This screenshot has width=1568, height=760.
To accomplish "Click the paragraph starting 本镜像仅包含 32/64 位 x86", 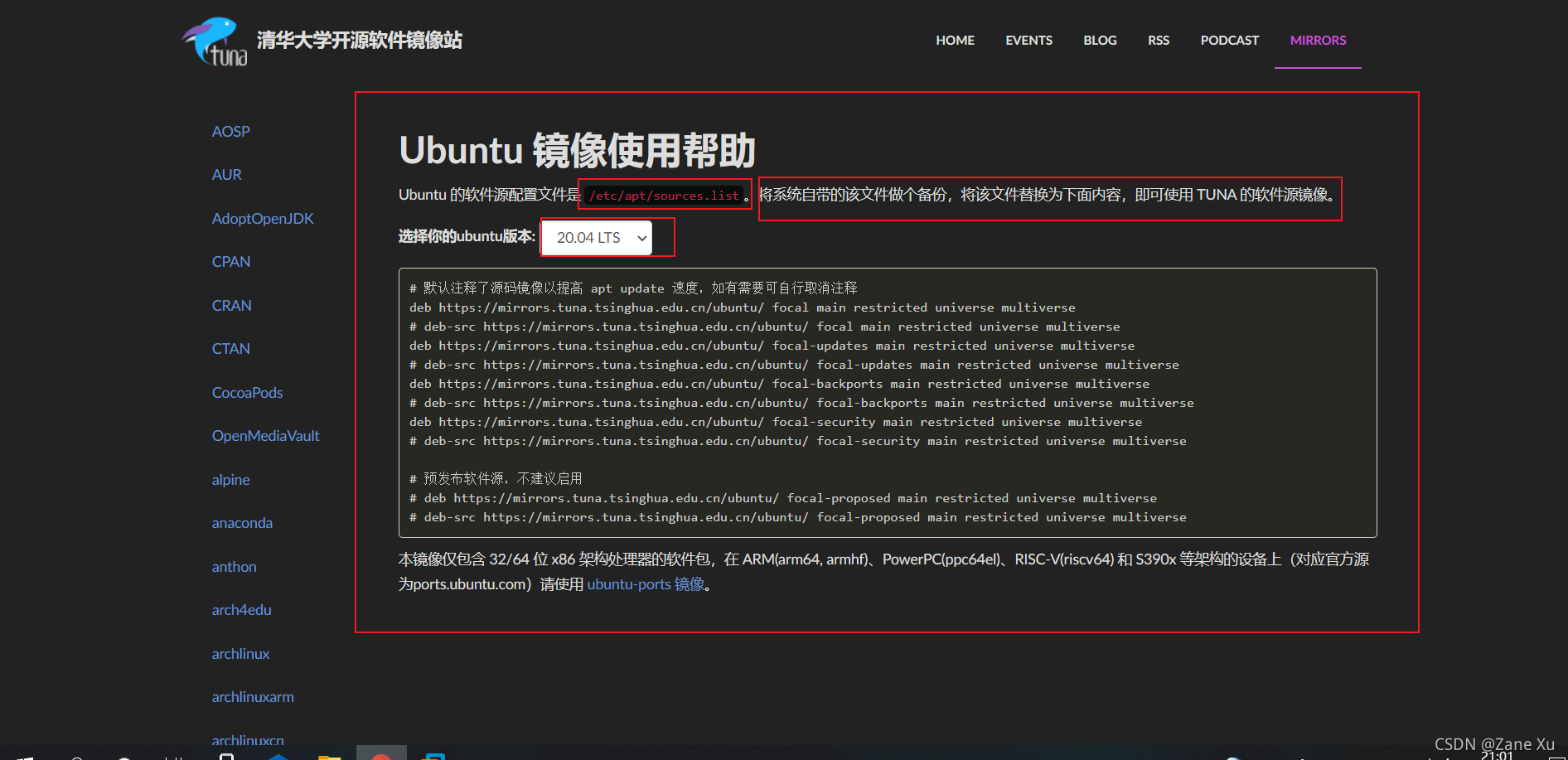I will coord(883,572).
